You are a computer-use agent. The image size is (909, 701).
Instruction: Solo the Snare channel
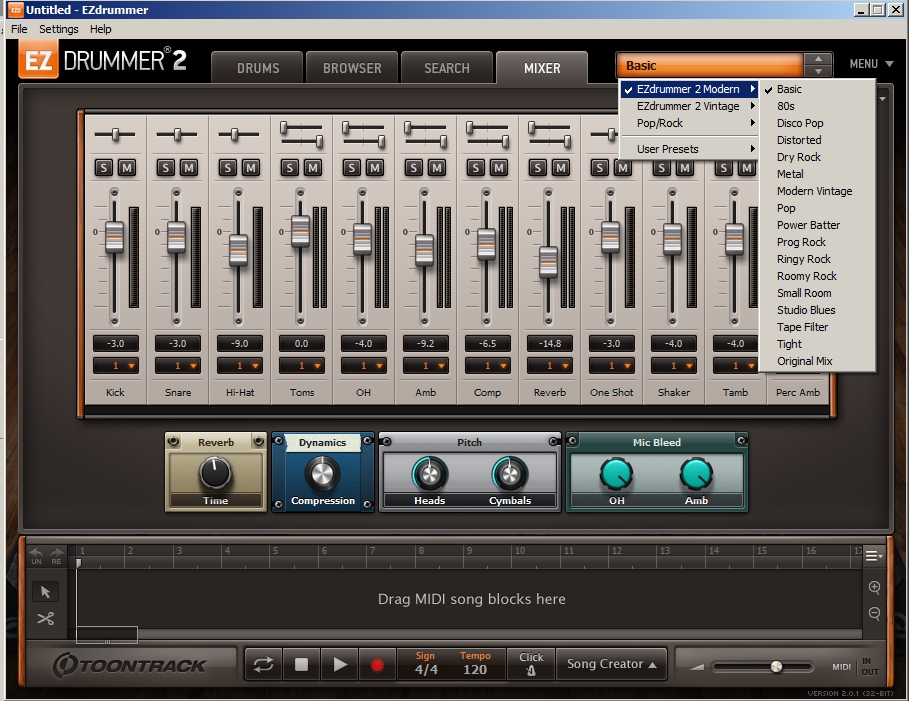coord(166,168)
